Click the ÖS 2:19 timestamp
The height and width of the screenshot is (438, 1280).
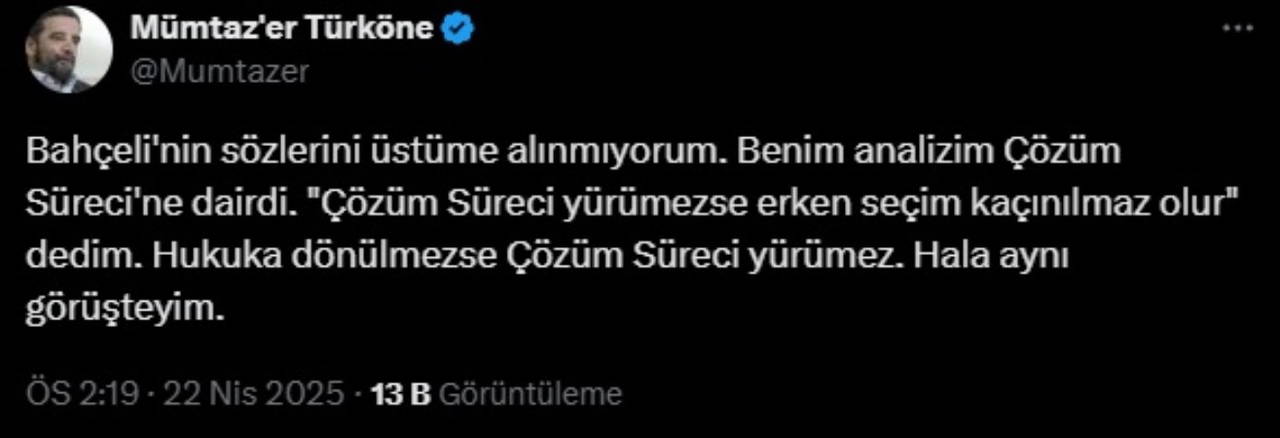click(62, 394)
